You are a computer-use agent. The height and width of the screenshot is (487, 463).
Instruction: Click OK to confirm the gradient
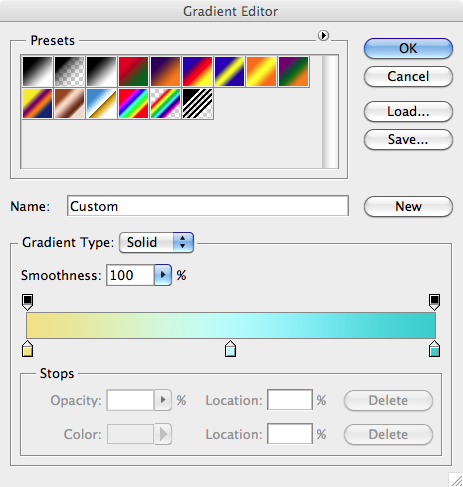point(408,49)
